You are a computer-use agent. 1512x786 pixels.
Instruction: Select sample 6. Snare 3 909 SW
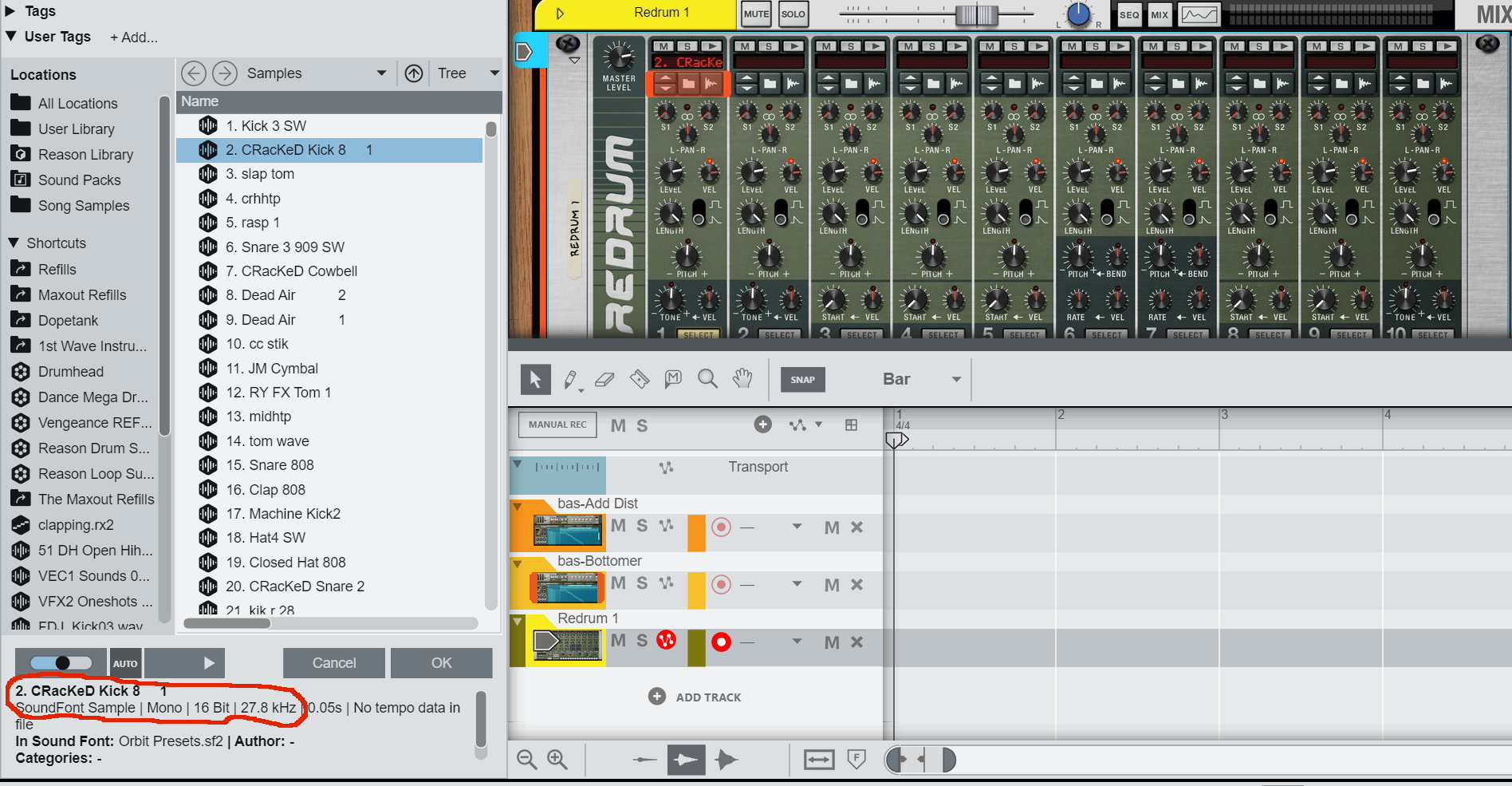pos(285,247)
